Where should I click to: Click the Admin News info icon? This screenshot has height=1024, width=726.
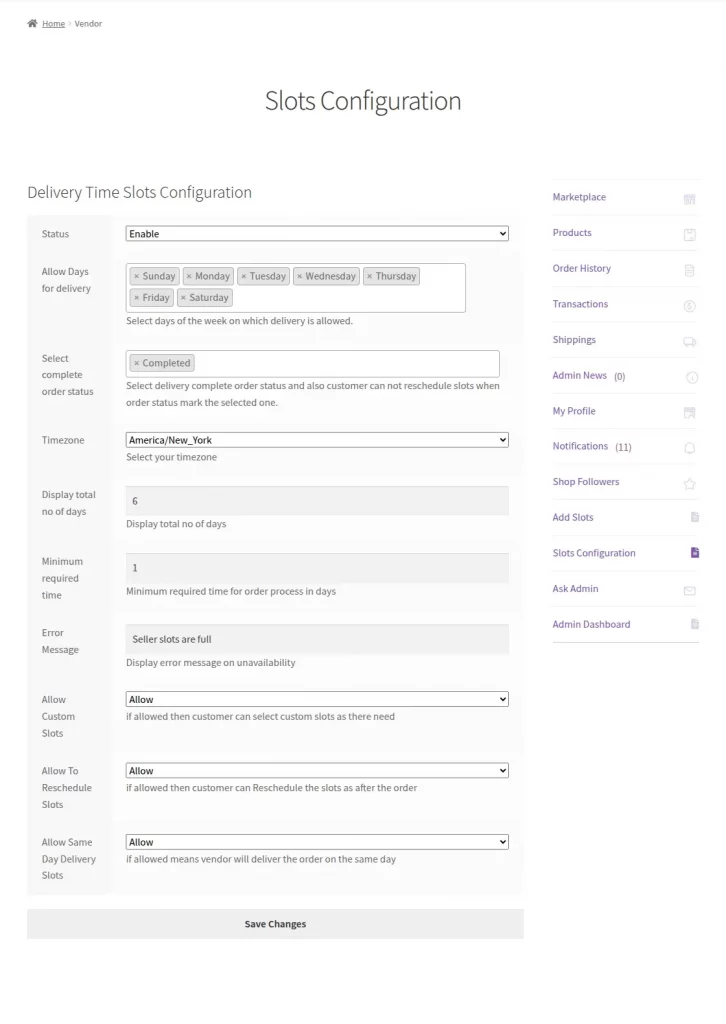691,375
